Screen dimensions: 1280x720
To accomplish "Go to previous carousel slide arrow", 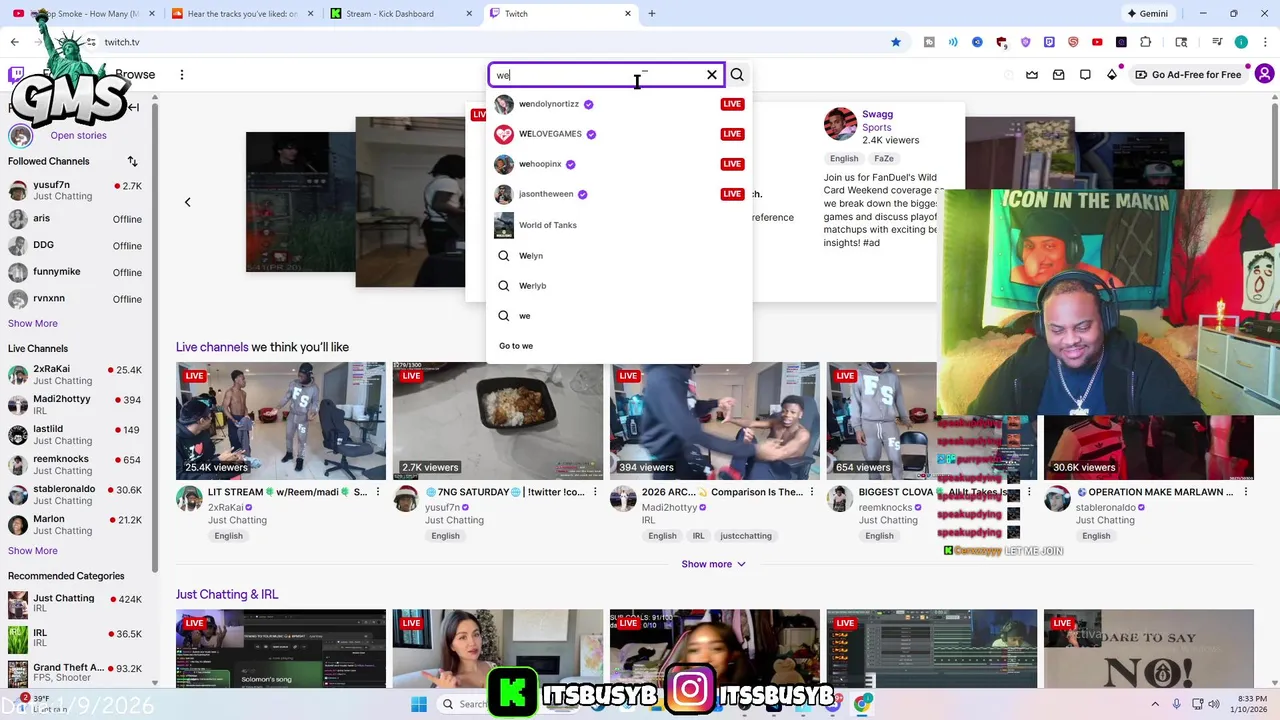I will click(x=187, y=202).
